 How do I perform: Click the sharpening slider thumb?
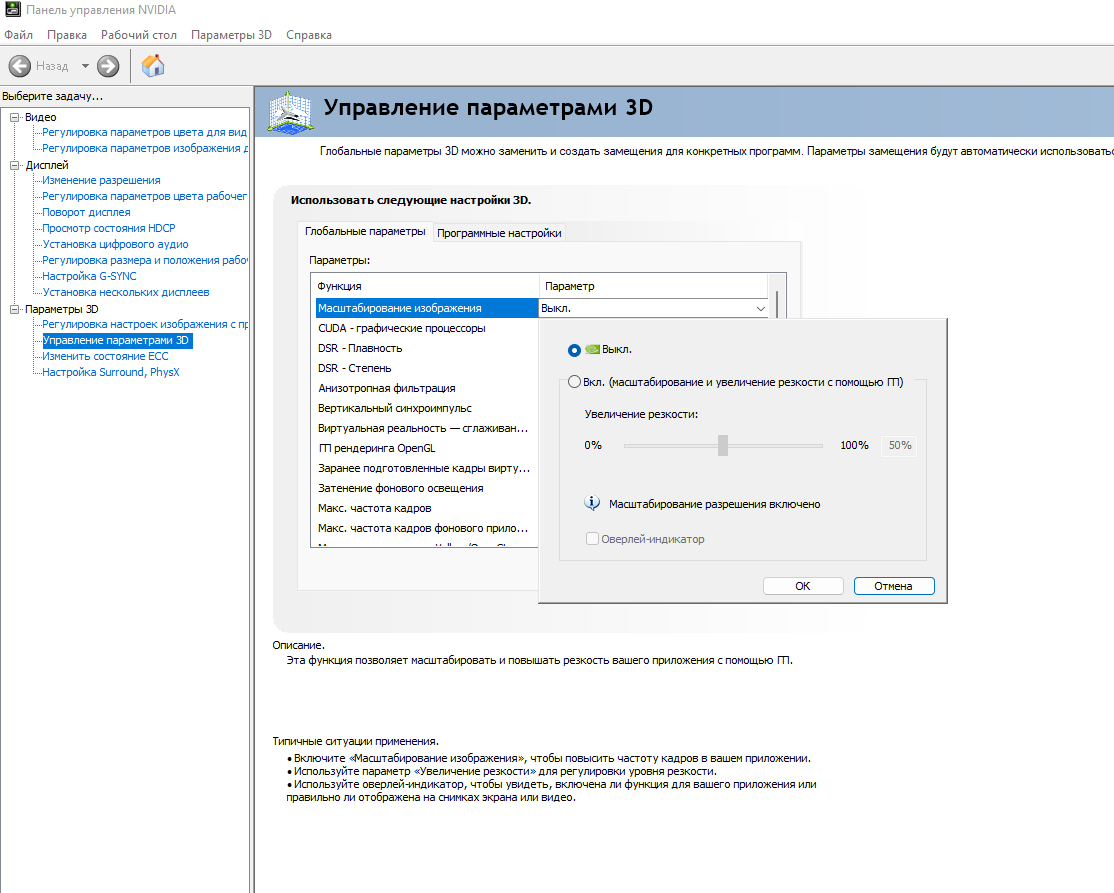(723, 445)
